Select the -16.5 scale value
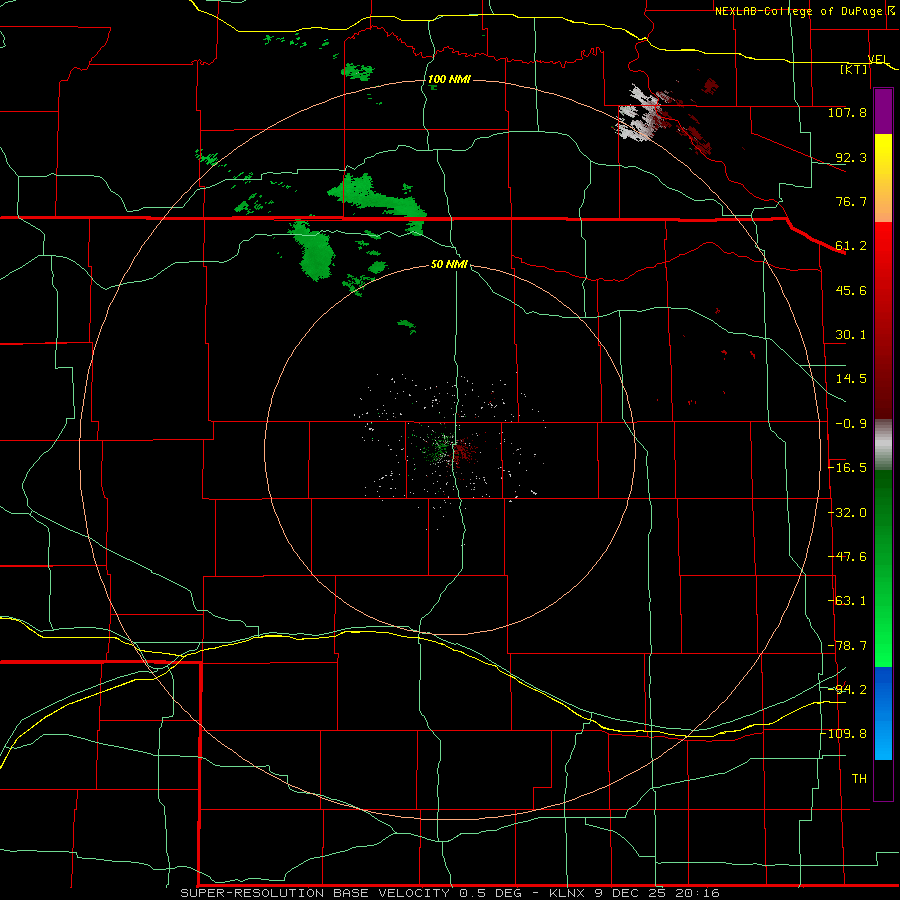Viewport: 900px width, 900px height. (847, 468)
